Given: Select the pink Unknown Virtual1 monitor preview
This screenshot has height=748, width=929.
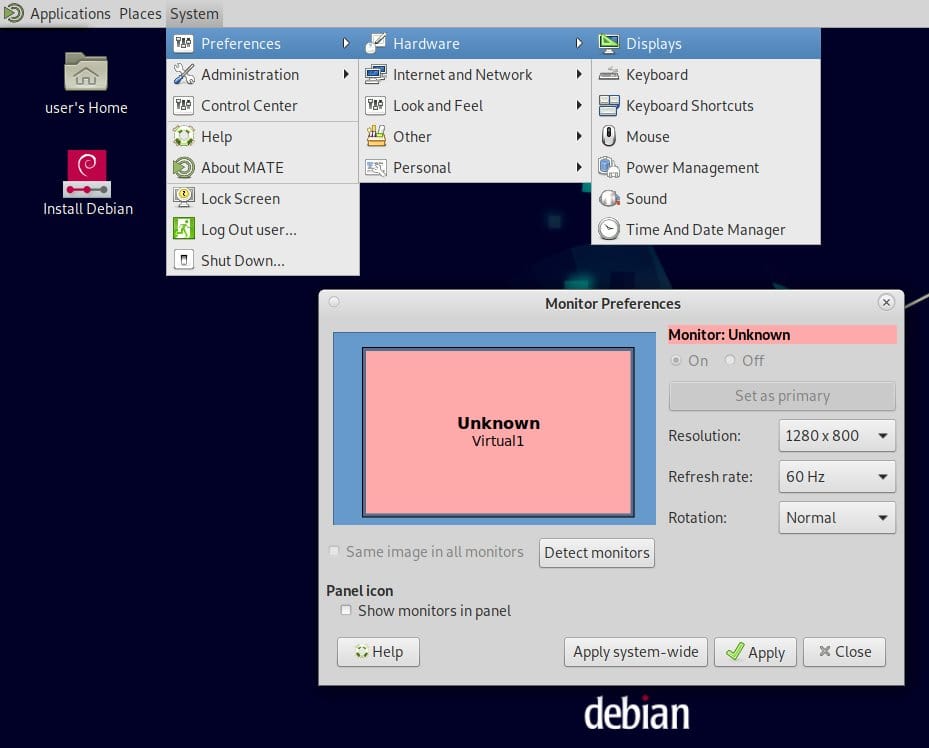Looking at the screenshot, I should pyautogui.click(x=498, y=431).
